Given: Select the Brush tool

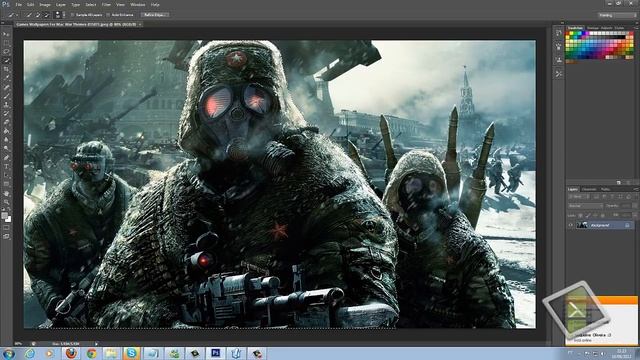Looking at the screenshot, I should point(6,96).
